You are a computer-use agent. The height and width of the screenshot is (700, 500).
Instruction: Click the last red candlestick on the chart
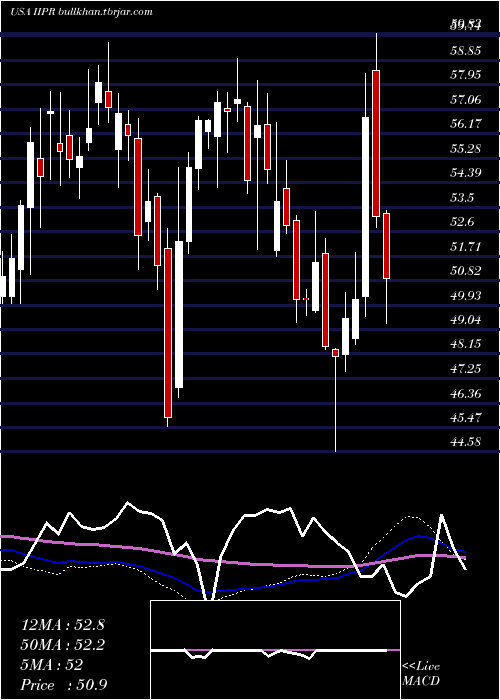386,246
